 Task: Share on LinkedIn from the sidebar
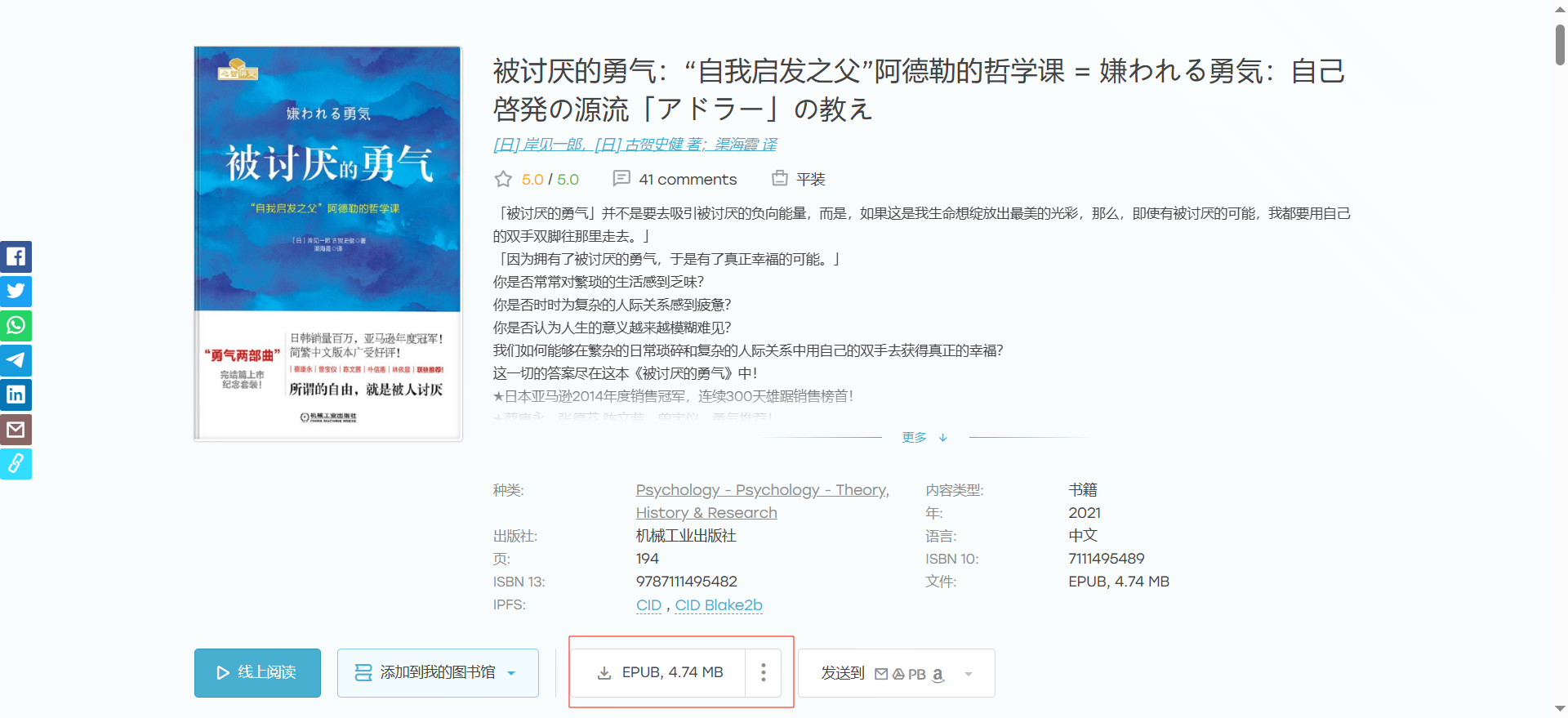point(16,395)
